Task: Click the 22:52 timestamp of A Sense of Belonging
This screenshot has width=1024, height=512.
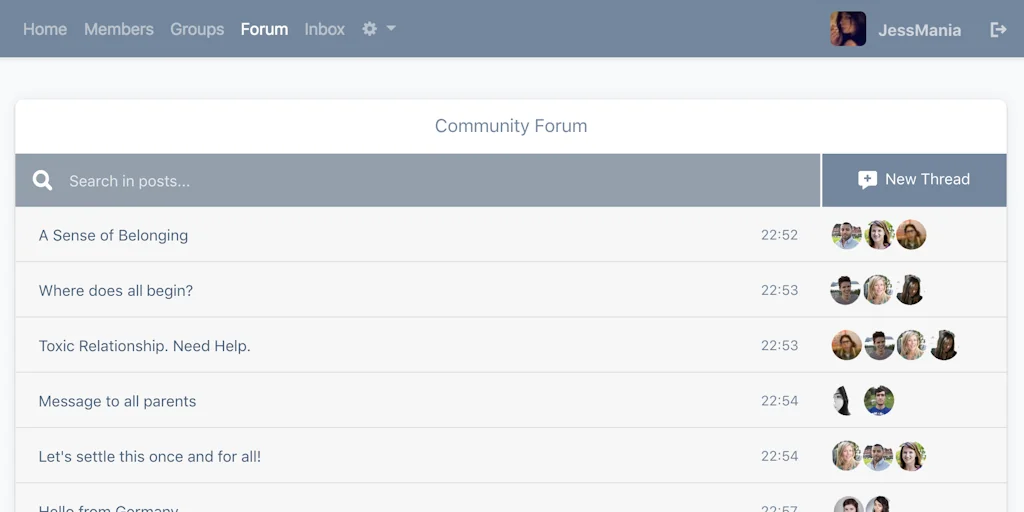Action: click(779, 235)
